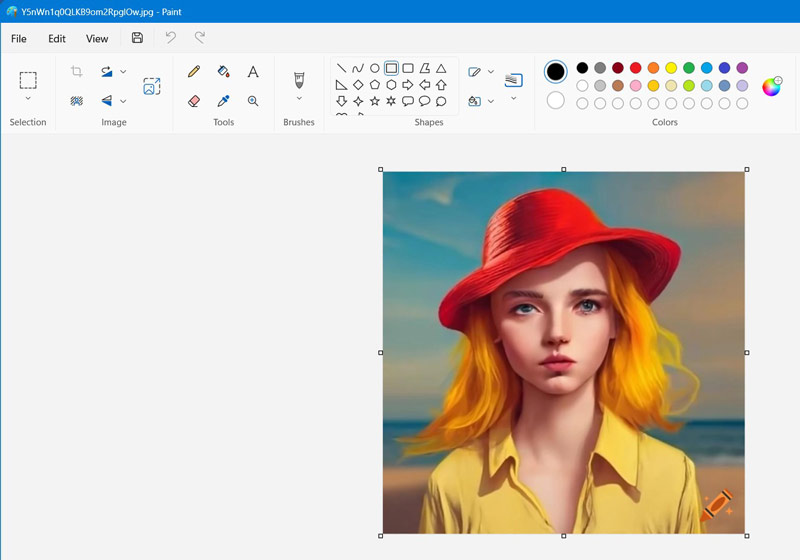The image size is (800, 560).
Task: Select the Rounded rectangle shape
Action: point(408,68)
